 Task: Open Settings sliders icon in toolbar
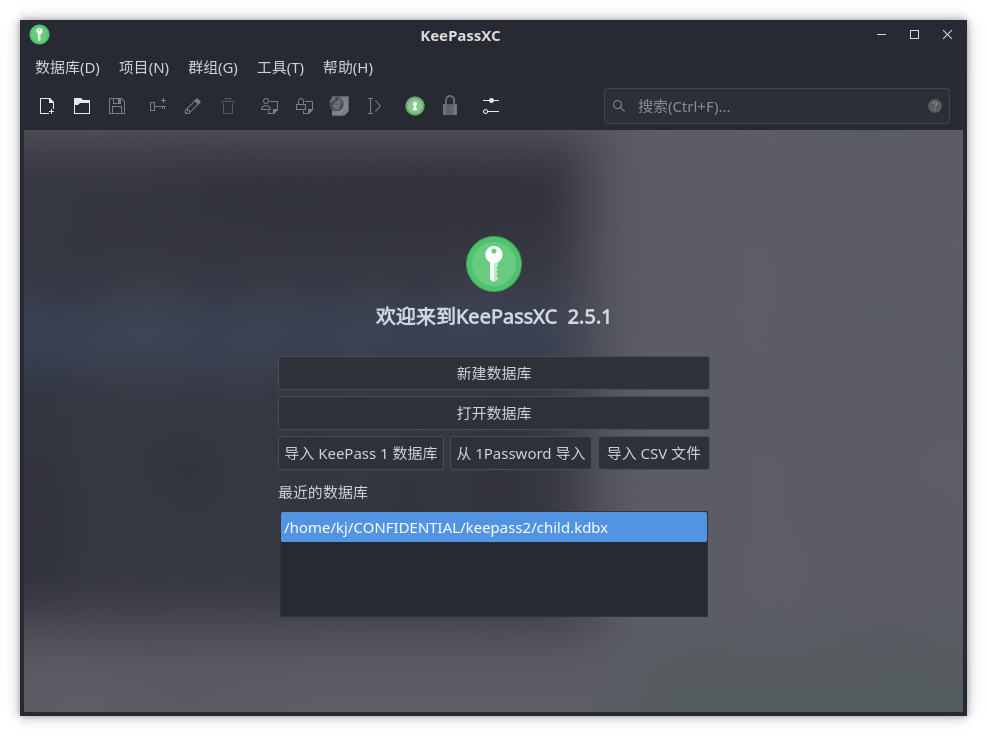pos(491,106)
